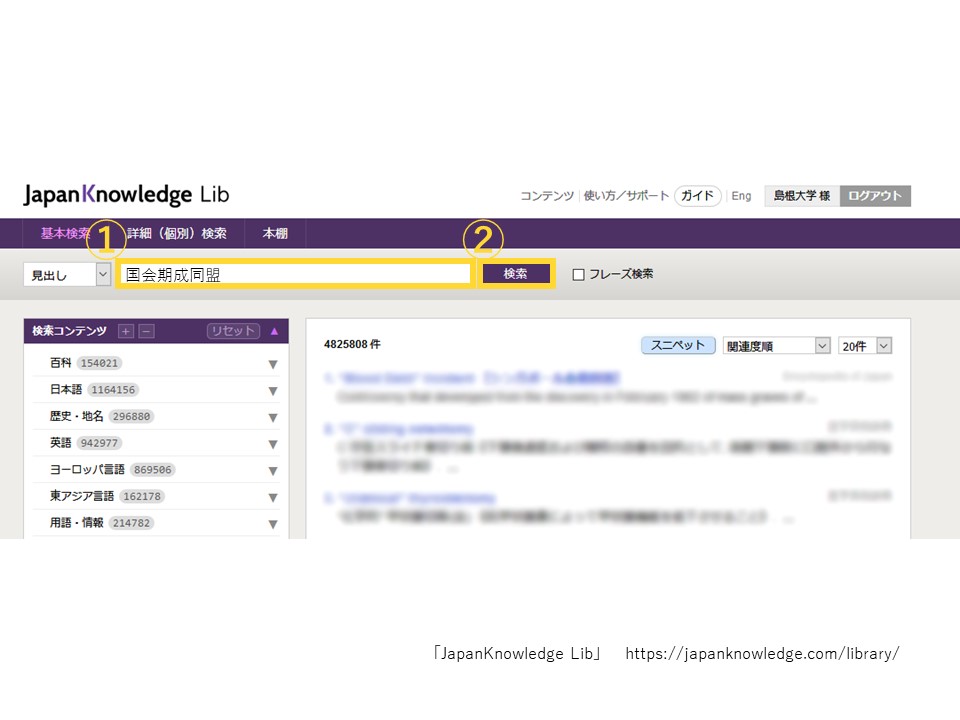Open the 見出し search type dropdown

click(x=67, y=275)
